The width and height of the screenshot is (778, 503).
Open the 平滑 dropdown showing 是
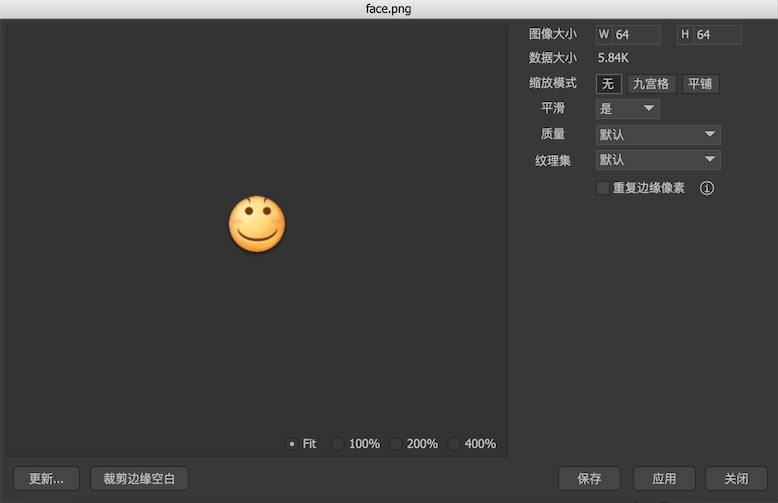point(628,109)
